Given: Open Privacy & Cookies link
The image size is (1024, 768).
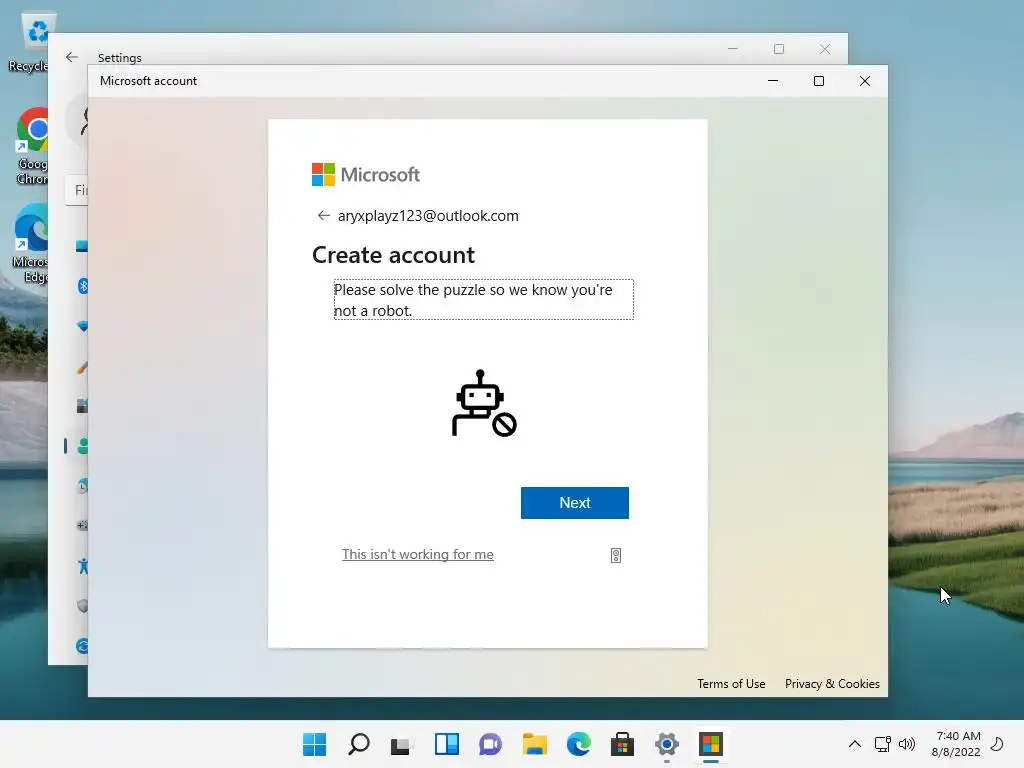Looking at the screenshot, I should [x=832, y=684].
